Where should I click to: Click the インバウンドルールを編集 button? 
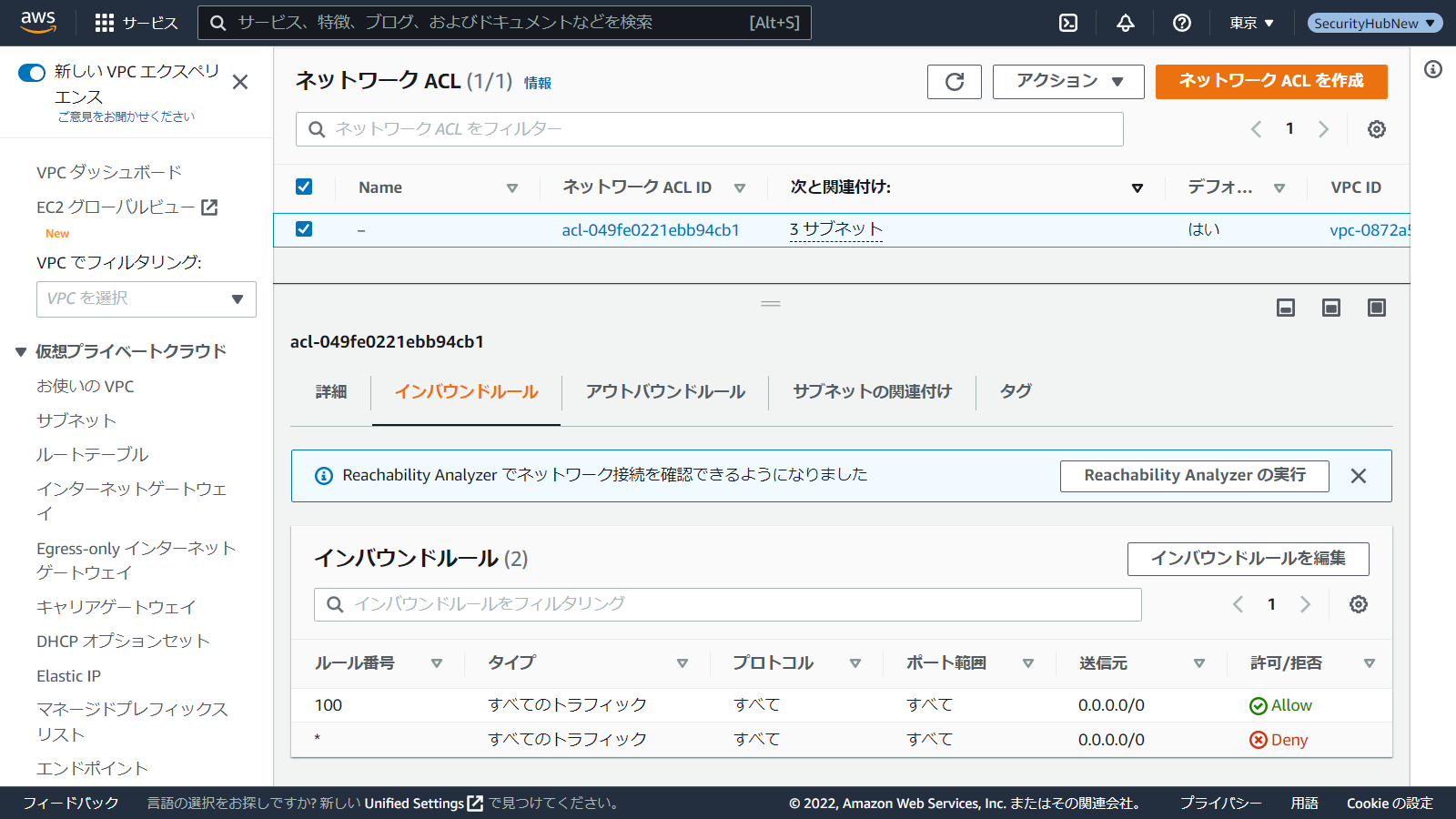click(x=1248, y=559)
